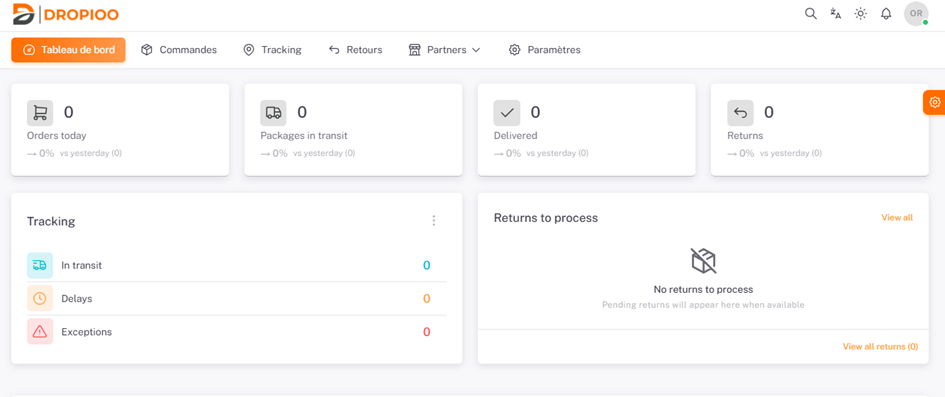Click the Packages in transit truck icon
This screenshot has width=945, height=397.
point(273,113)
